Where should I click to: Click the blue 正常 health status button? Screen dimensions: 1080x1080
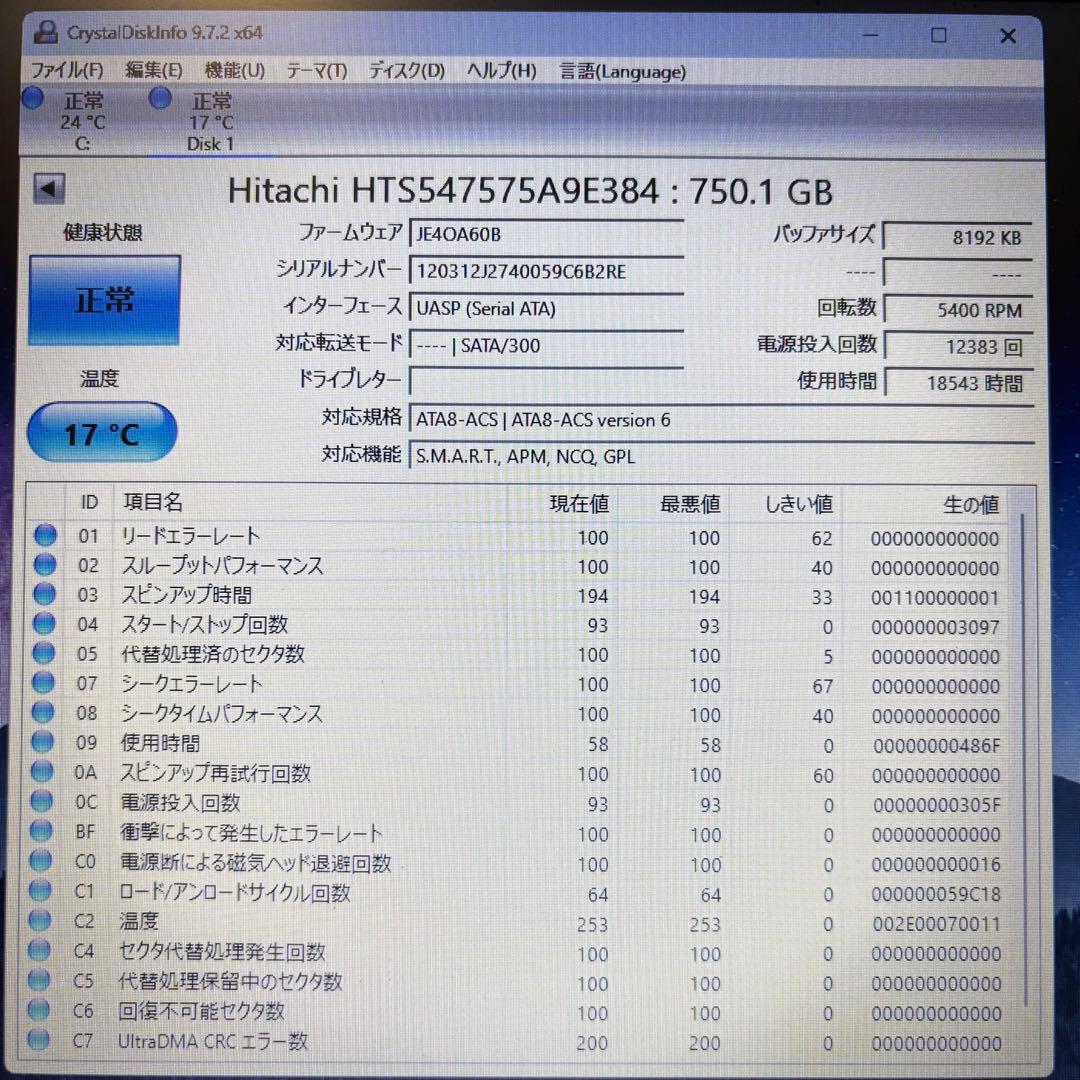(104, 300)
